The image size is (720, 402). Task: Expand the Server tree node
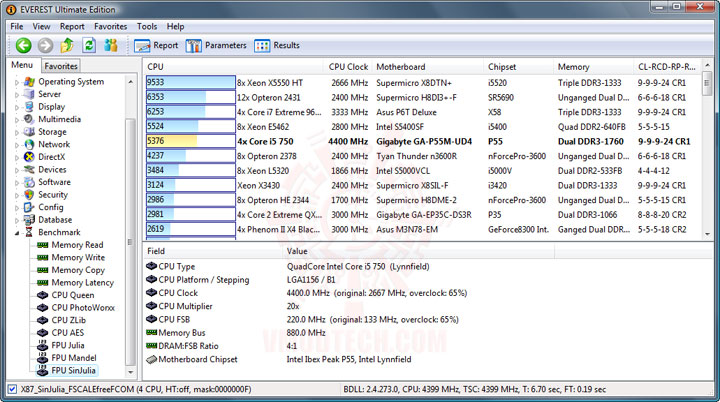click(x=17, y=95)
